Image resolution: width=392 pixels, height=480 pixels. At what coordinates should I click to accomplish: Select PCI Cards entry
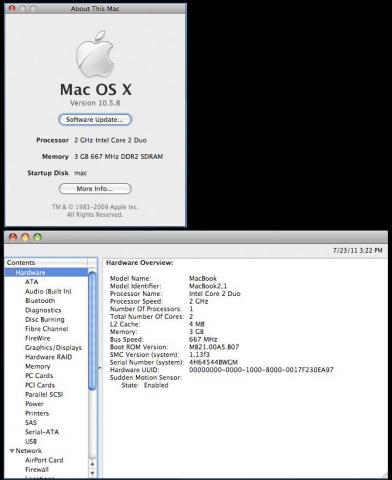pos(40,385)
